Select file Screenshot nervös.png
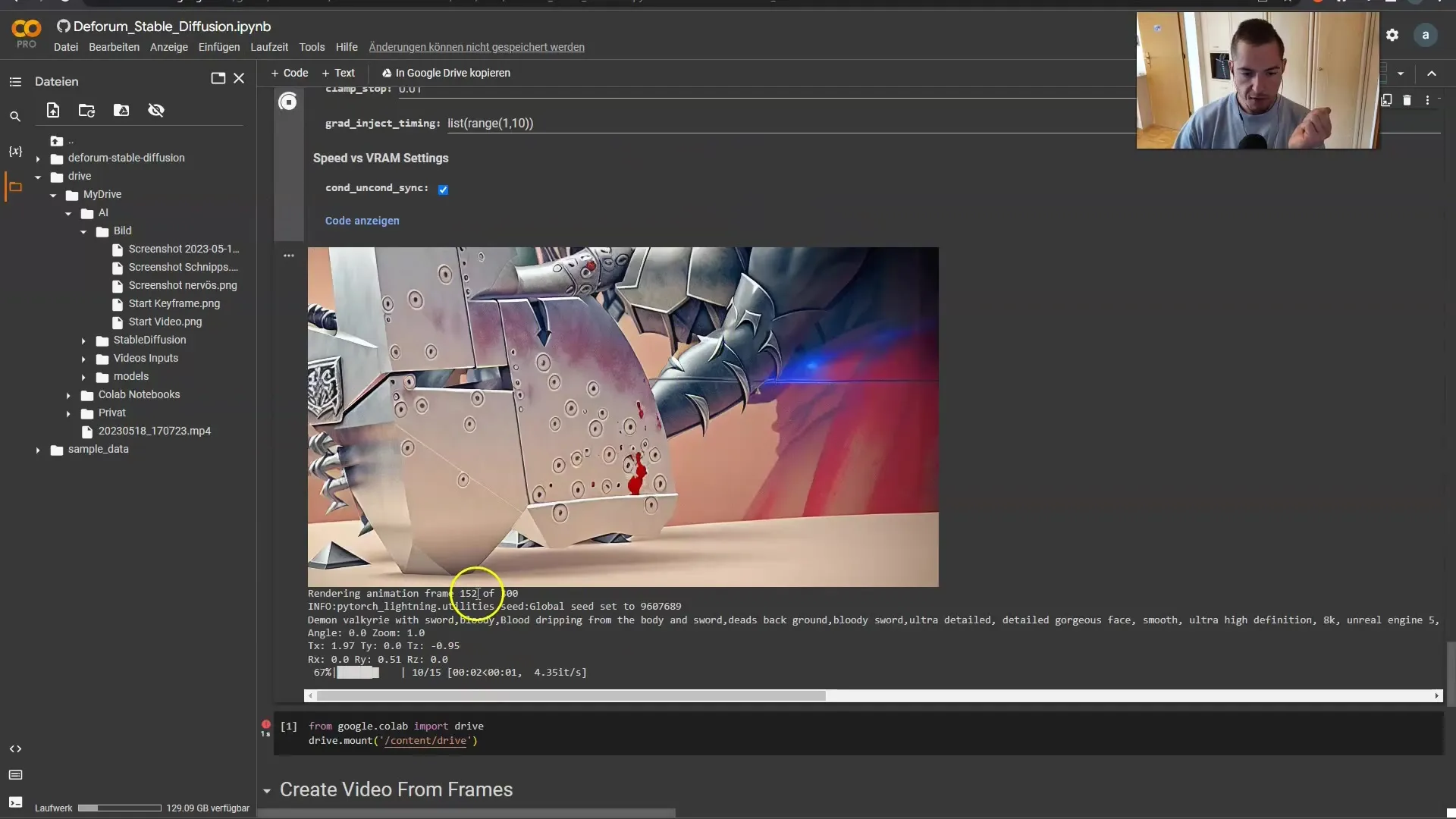 (182, 285)
